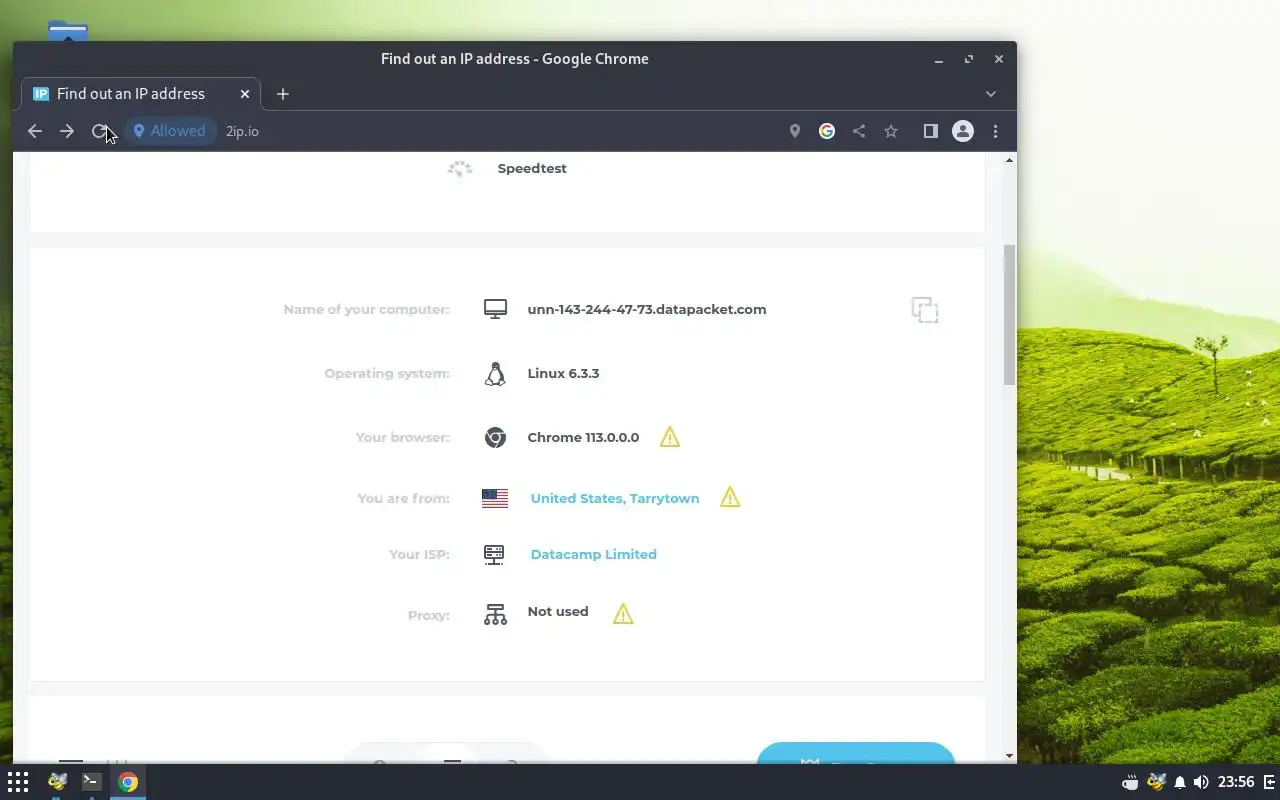1280x800 pixels.
Task: Expand the tab search dropdown arrow
Action: coord(991,94)
